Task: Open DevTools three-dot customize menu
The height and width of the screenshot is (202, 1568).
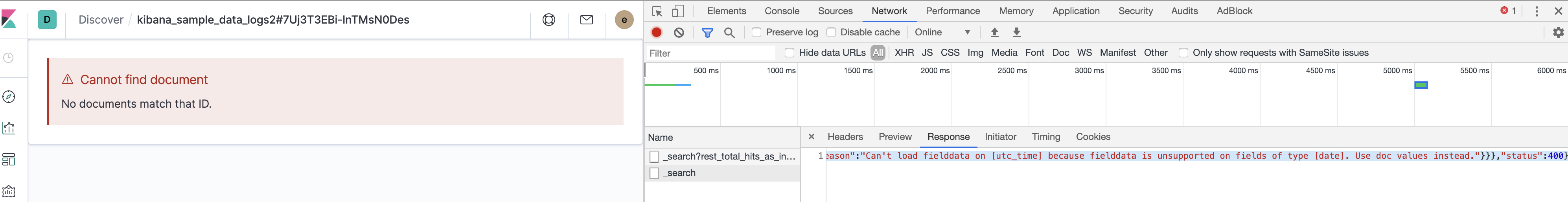Action: tap(1536, 11)
